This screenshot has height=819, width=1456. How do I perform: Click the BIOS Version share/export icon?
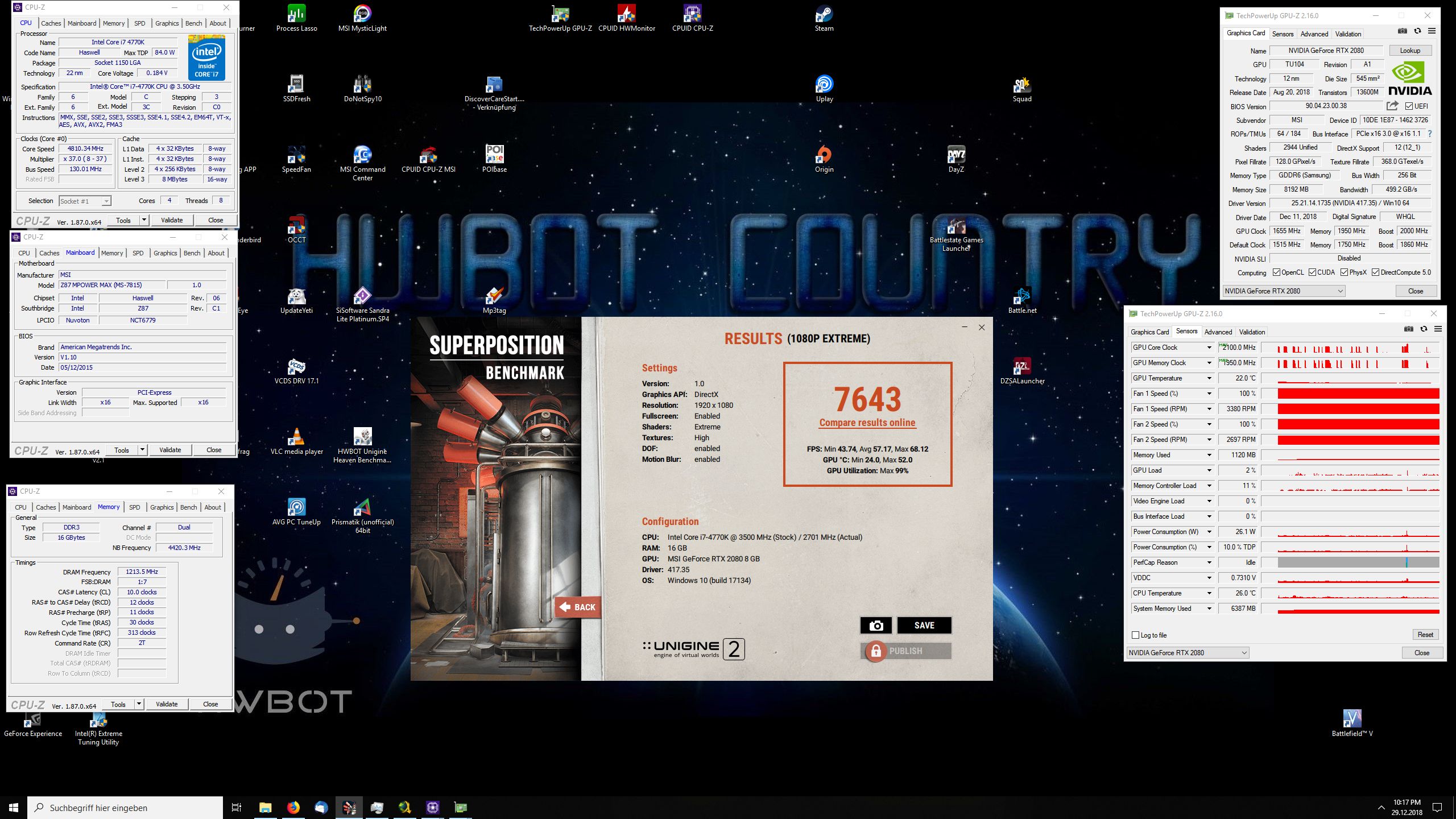(1392, 106)
